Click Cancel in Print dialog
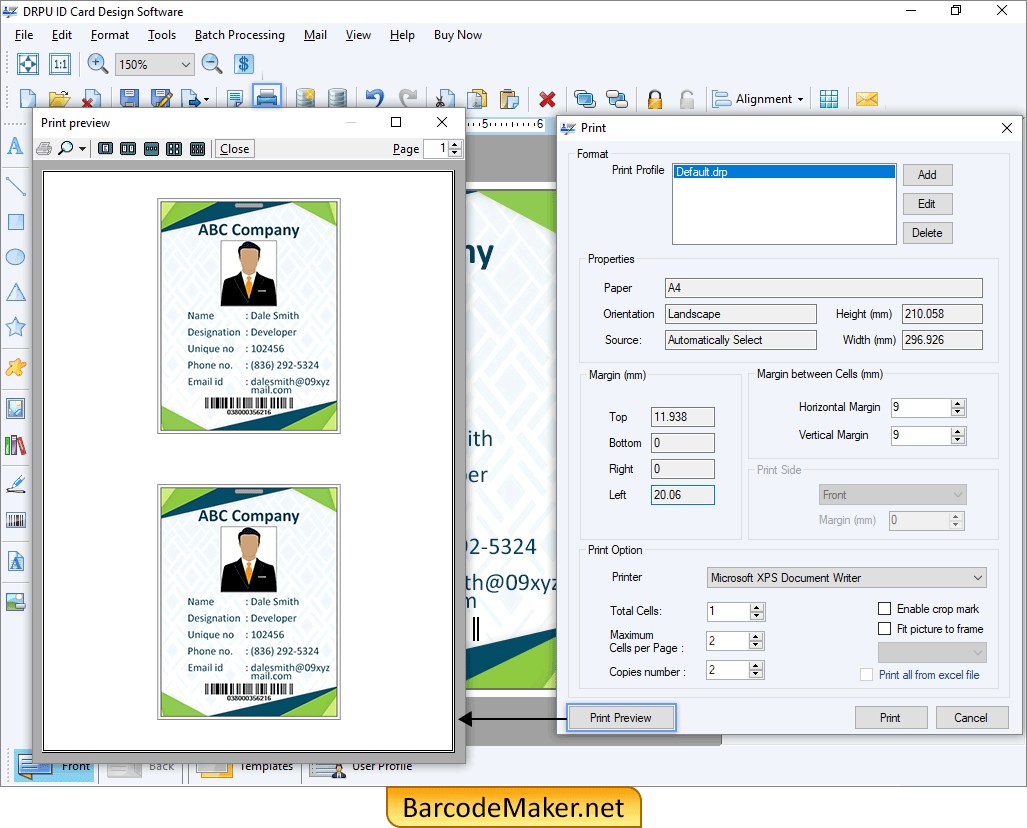The image size is (1027, 828). tap(971, 717)
